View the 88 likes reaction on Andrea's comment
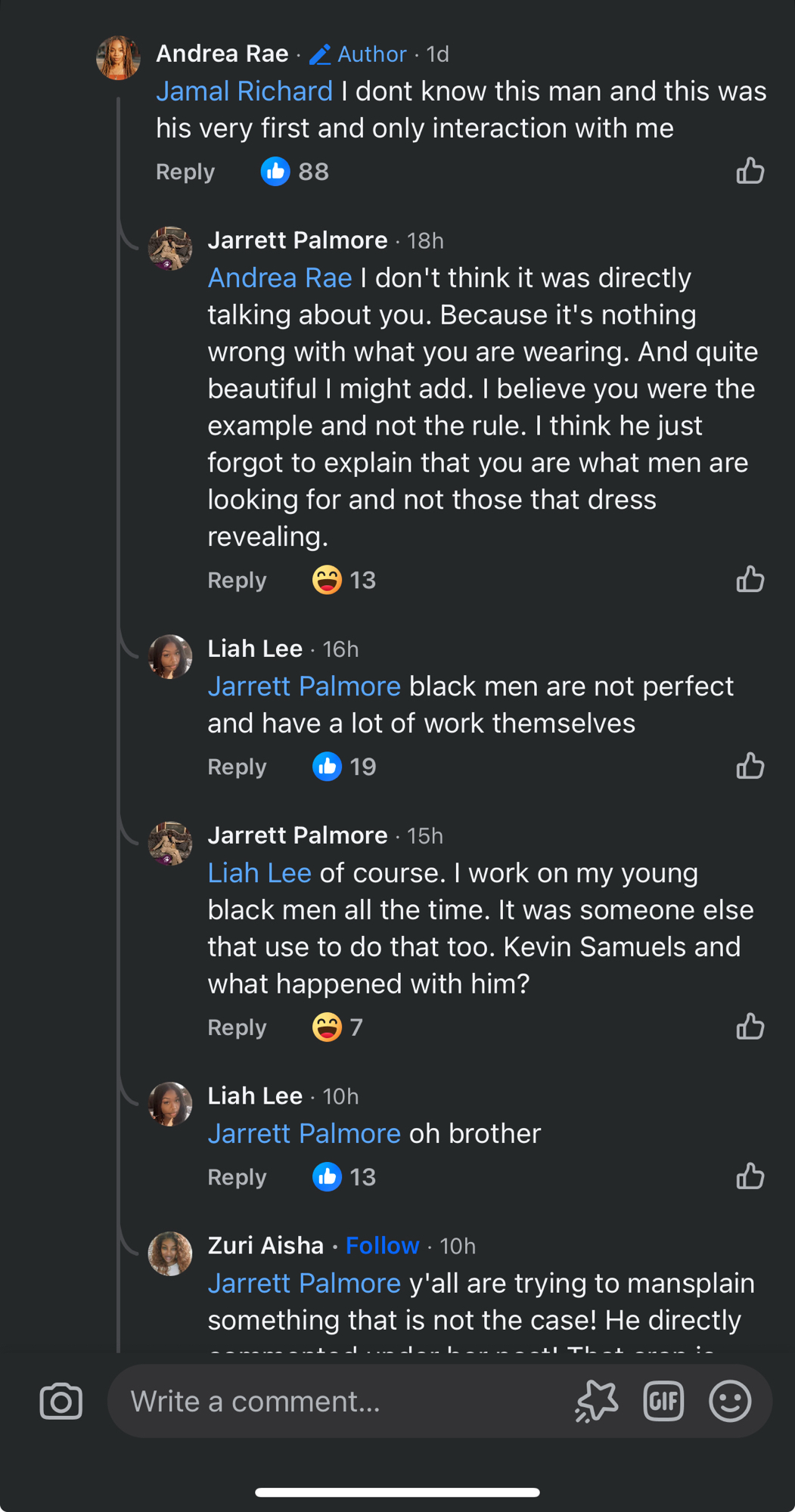This screenshot has height=1512, width=795. click(x=295, y=172)
